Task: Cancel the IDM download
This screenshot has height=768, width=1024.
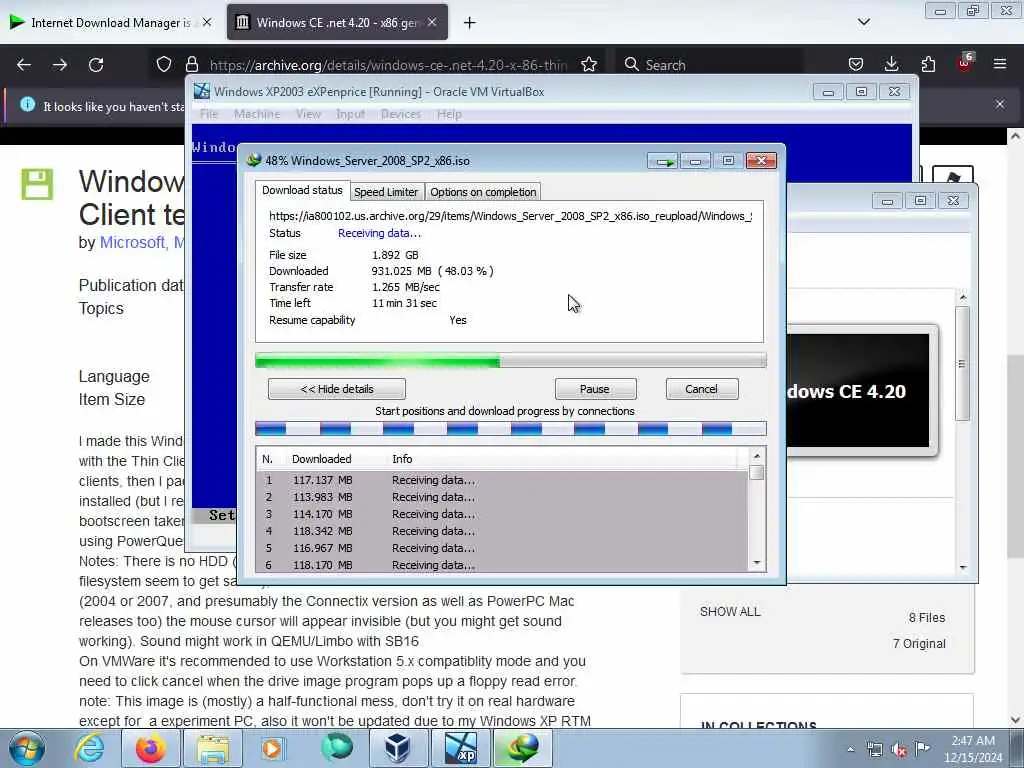Action: click(701, 389)
